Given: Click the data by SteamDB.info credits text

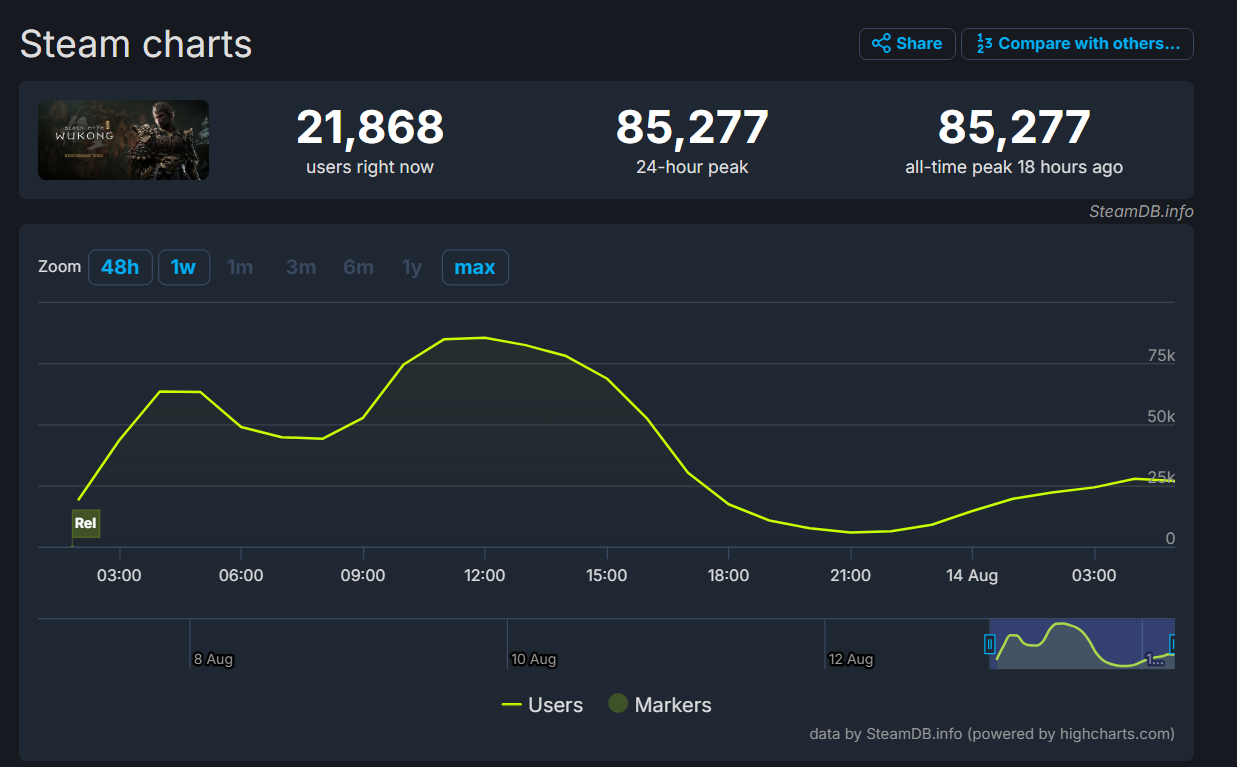Looking at the screenshot, I should 992,734.
